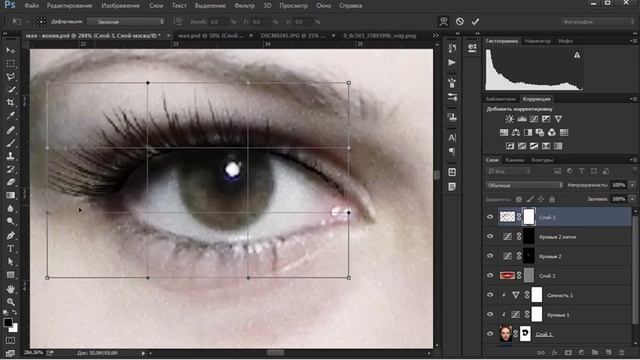Image resolution: width=640 pixels, height=360 pixels.
Task: Toggle visibility of the Сочность 1 layer
Action: coord(490,295)
